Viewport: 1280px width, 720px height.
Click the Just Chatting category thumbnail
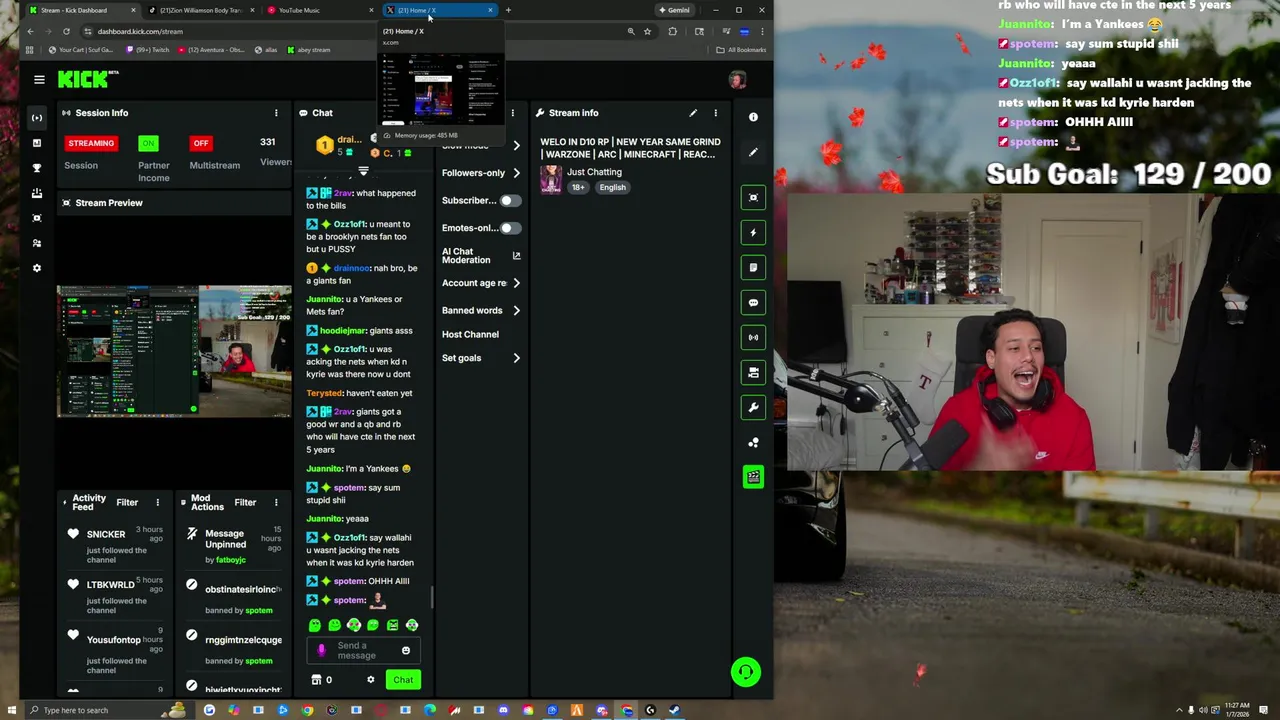tap(551, 179)
